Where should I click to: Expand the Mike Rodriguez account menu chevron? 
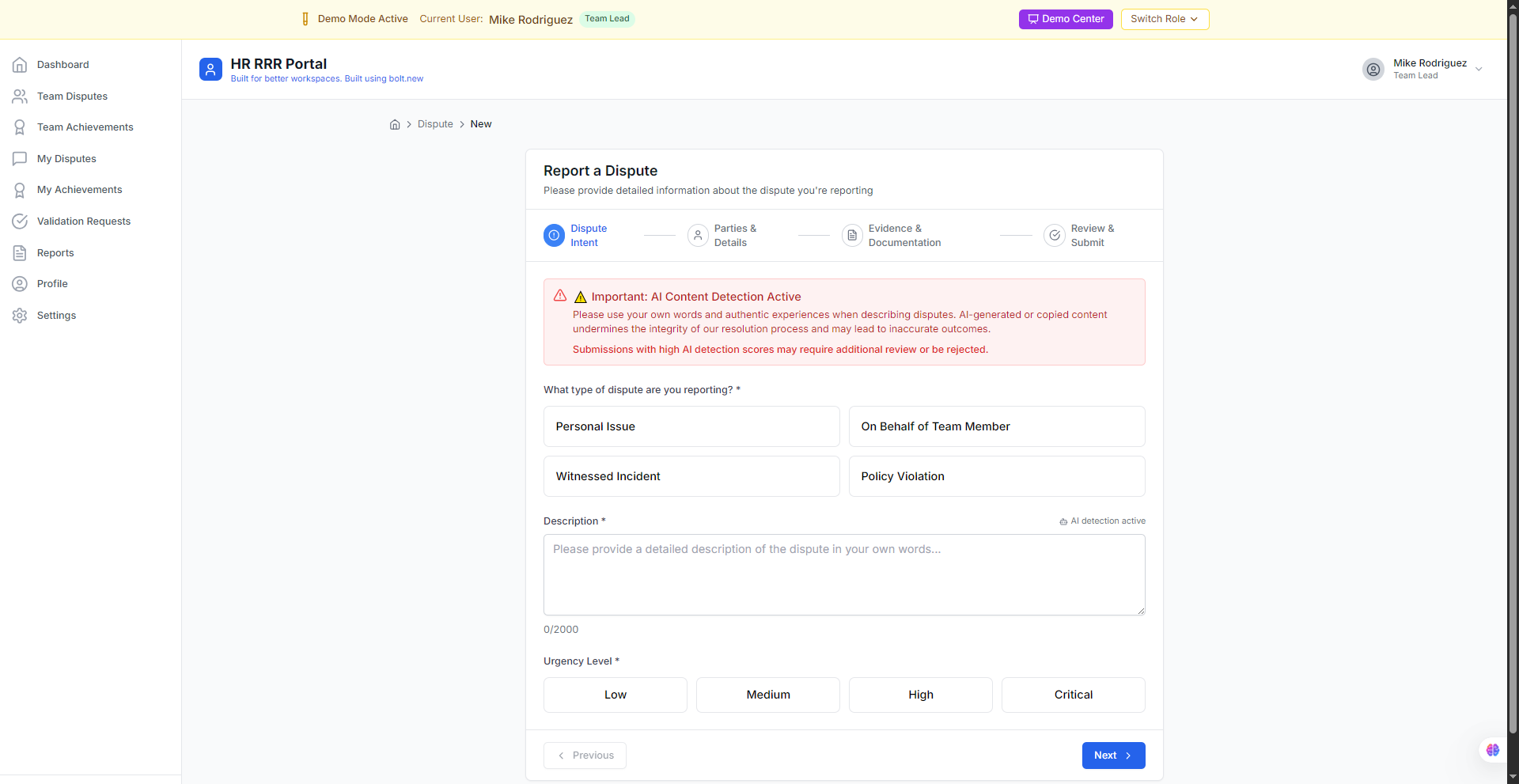click(x=1479, y=70)
